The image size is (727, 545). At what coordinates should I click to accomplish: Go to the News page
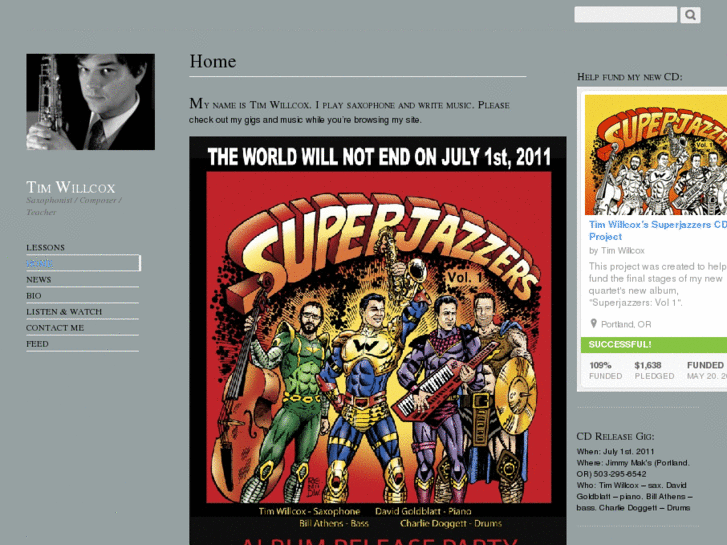pos(39,279)
